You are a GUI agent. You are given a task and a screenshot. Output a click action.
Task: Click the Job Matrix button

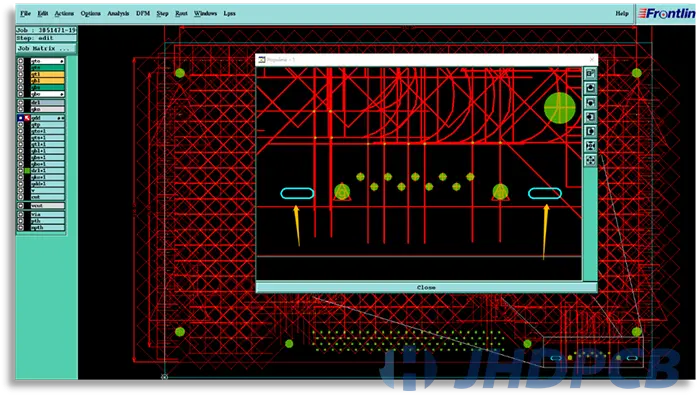[46, 49]
